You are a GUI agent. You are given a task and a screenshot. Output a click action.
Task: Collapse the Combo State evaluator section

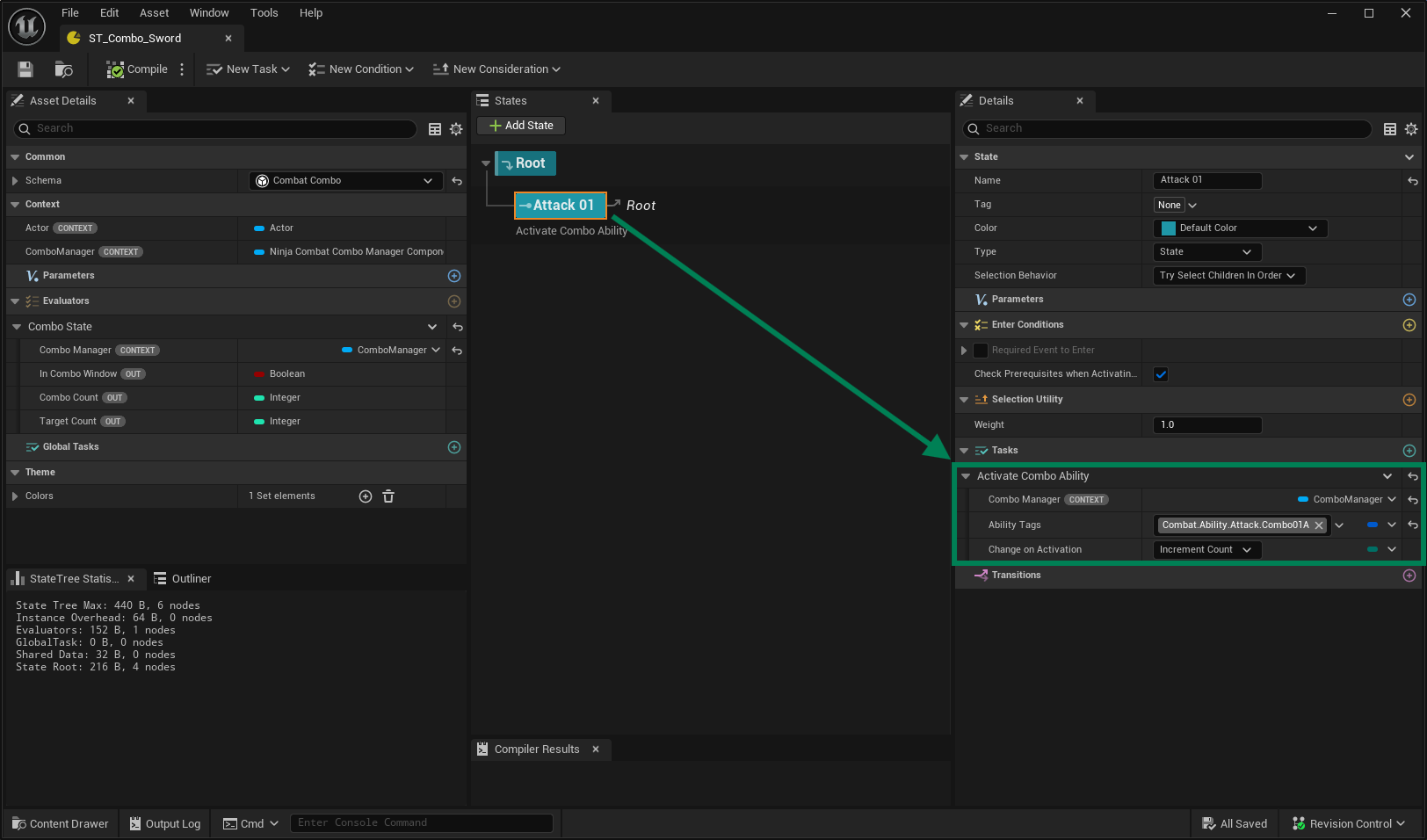click(x=17, y=327)
